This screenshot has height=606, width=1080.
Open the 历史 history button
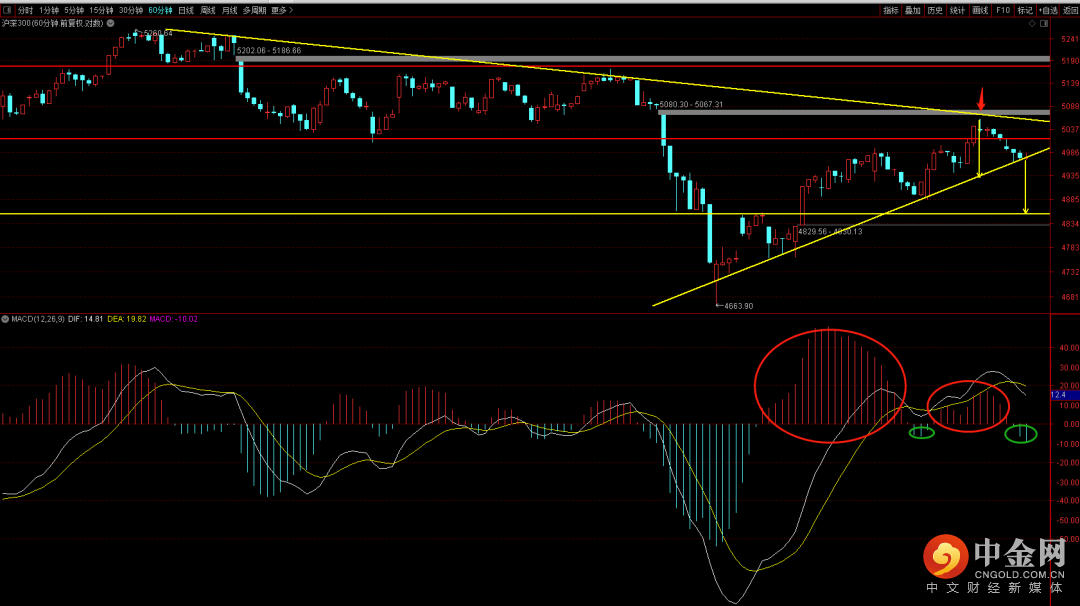click(x=935, y=10)
